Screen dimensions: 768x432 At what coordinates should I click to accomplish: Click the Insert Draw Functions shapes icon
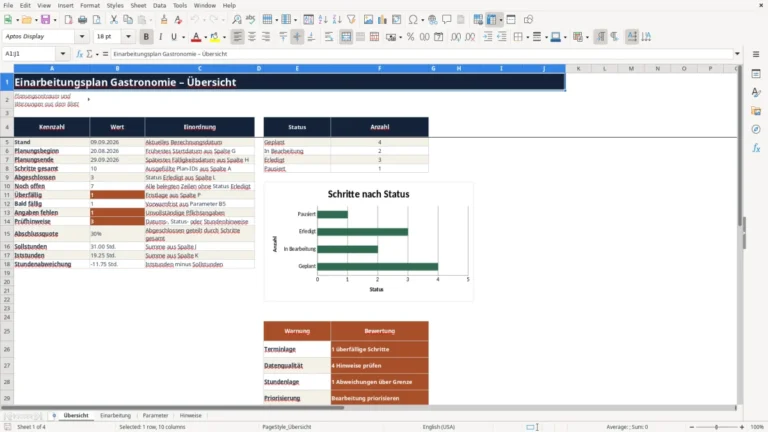(x=528, y=20)
